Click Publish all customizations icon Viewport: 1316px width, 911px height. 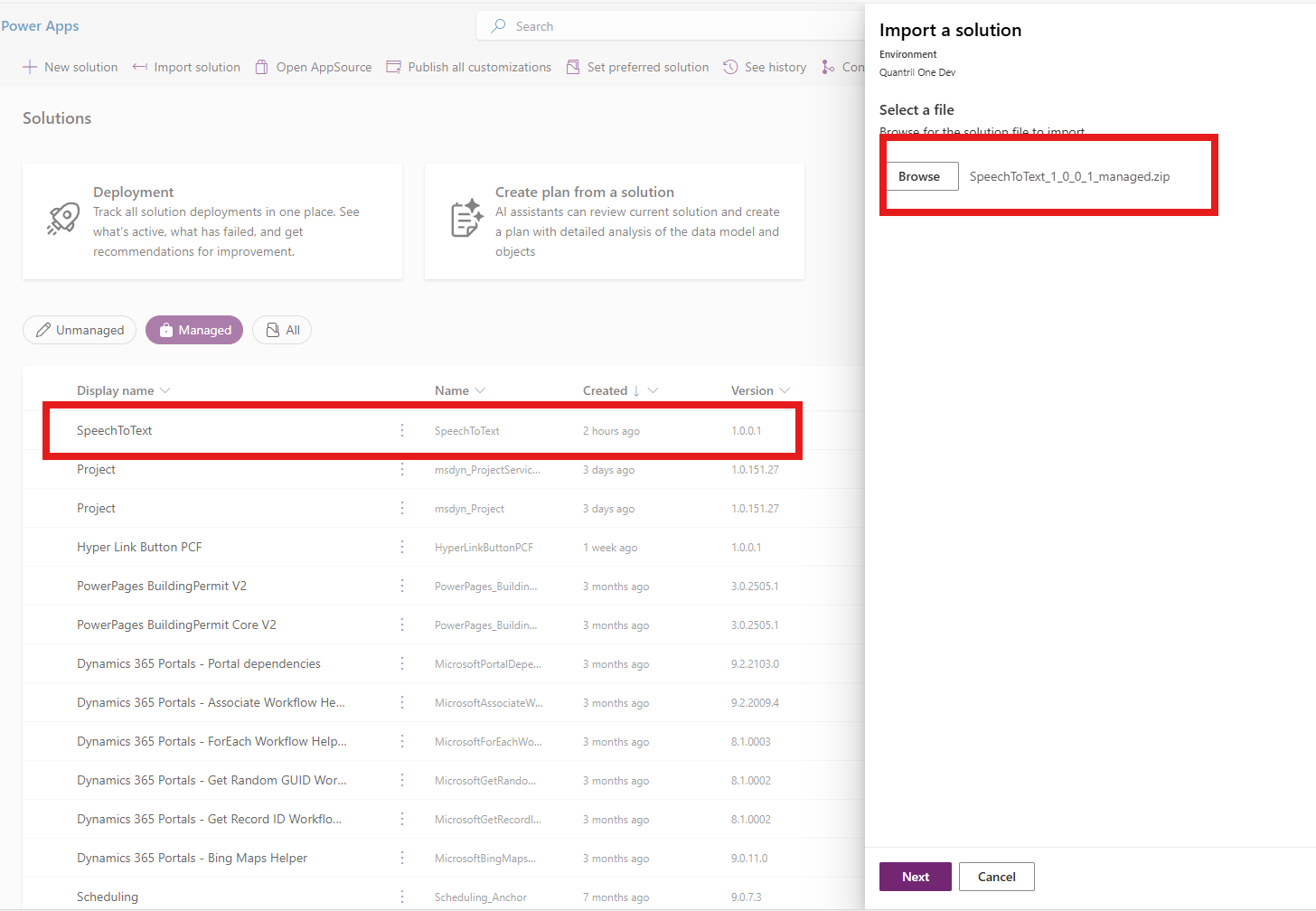(x=393, y=67)
